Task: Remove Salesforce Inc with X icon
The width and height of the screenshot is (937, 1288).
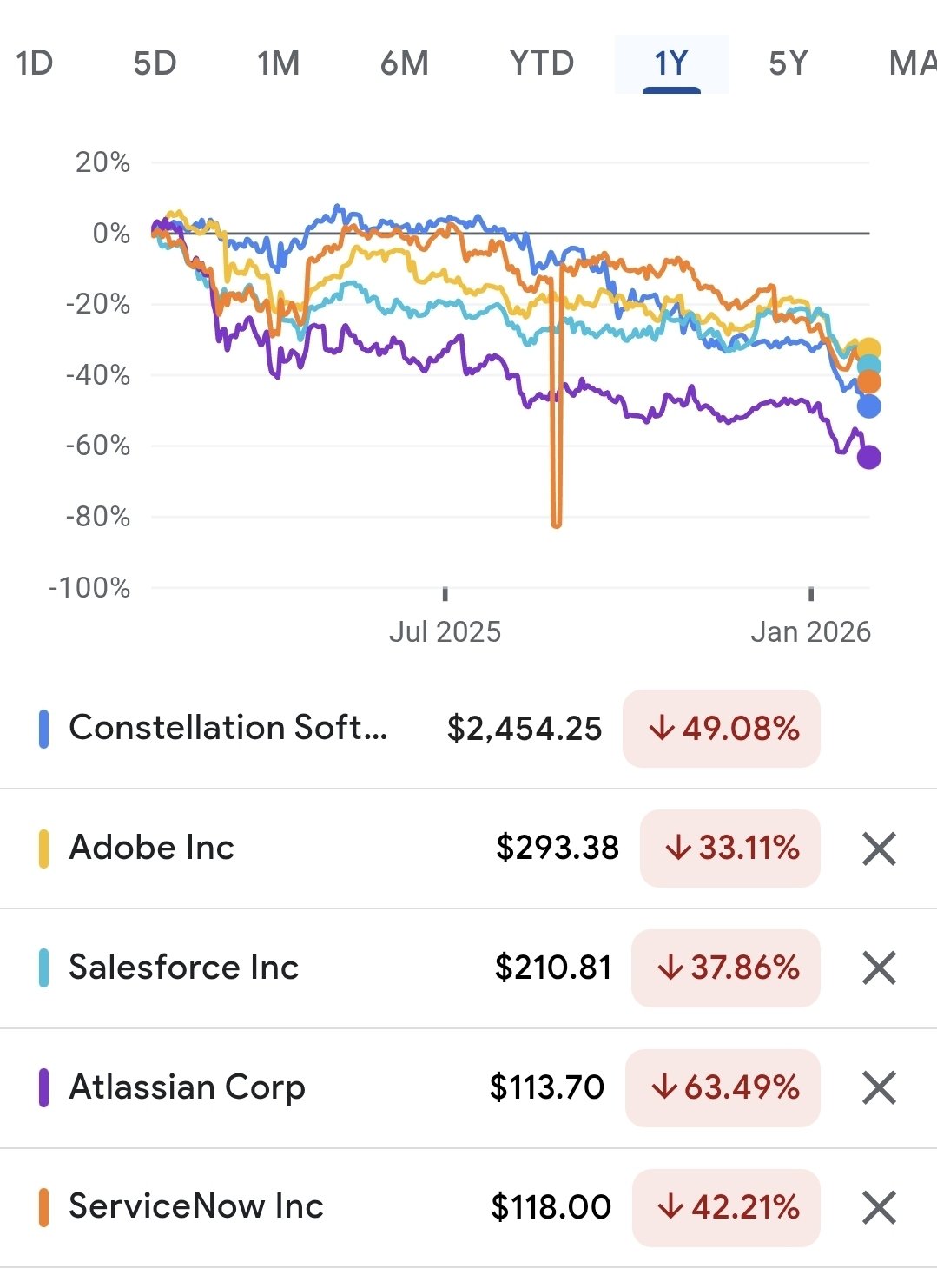Action: 879,968
